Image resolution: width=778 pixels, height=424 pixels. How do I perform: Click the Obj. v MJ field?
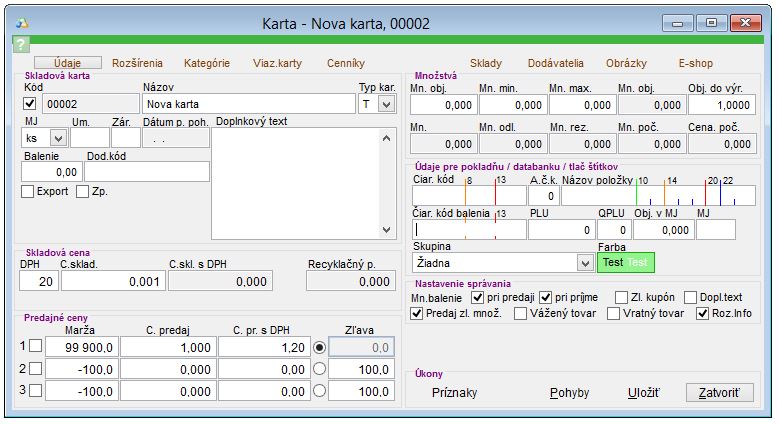pos(663,230)
